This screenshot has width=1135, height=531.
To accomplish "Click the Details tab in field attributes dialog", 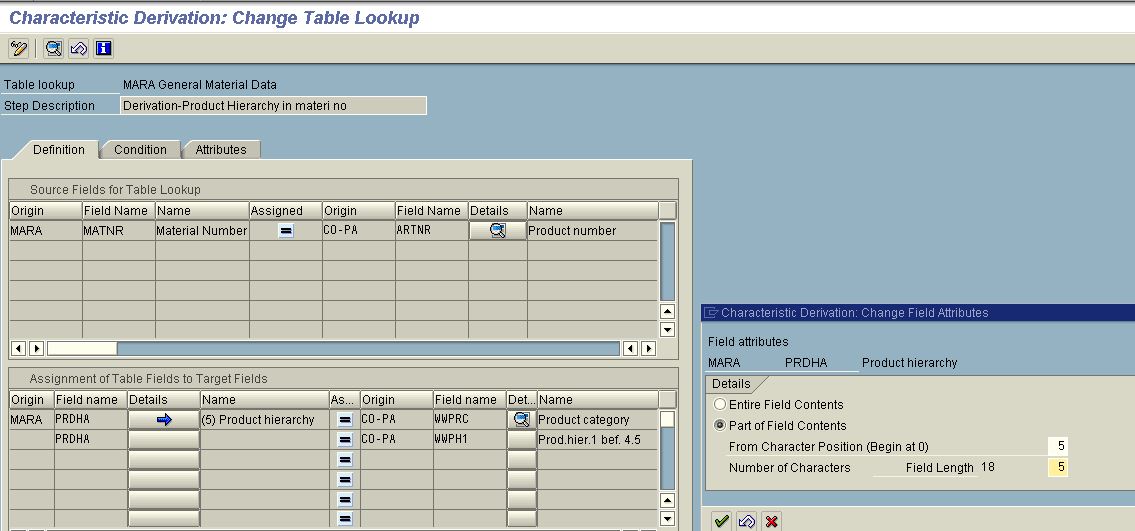I will click(731, 383).
